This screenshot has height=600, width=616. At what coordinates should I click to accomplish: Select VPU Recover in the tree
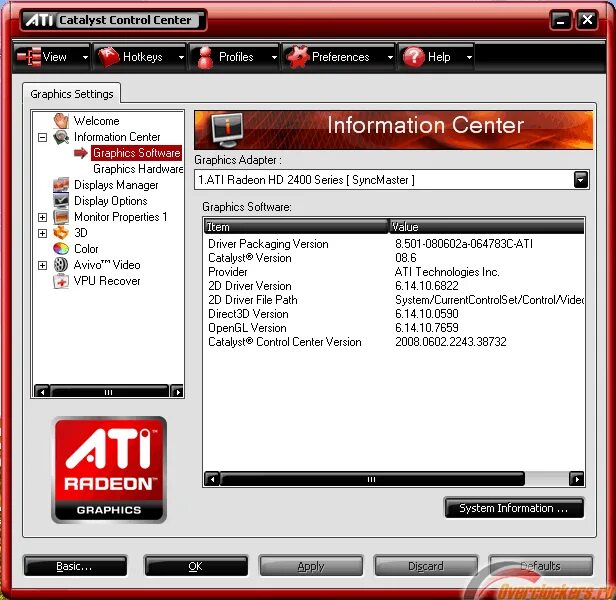107,281
